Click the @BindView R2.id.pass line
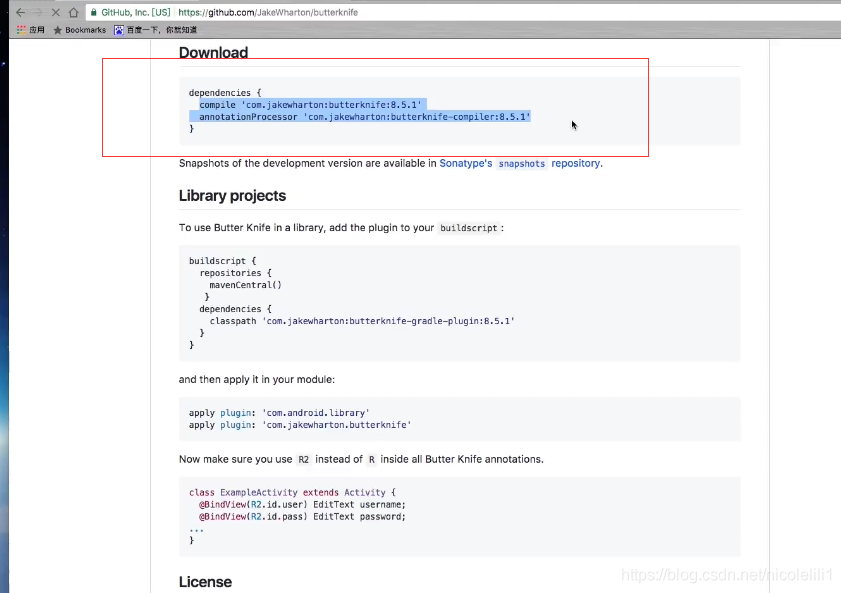The height and width of the screenshot is (593, 841). point(303,516)
